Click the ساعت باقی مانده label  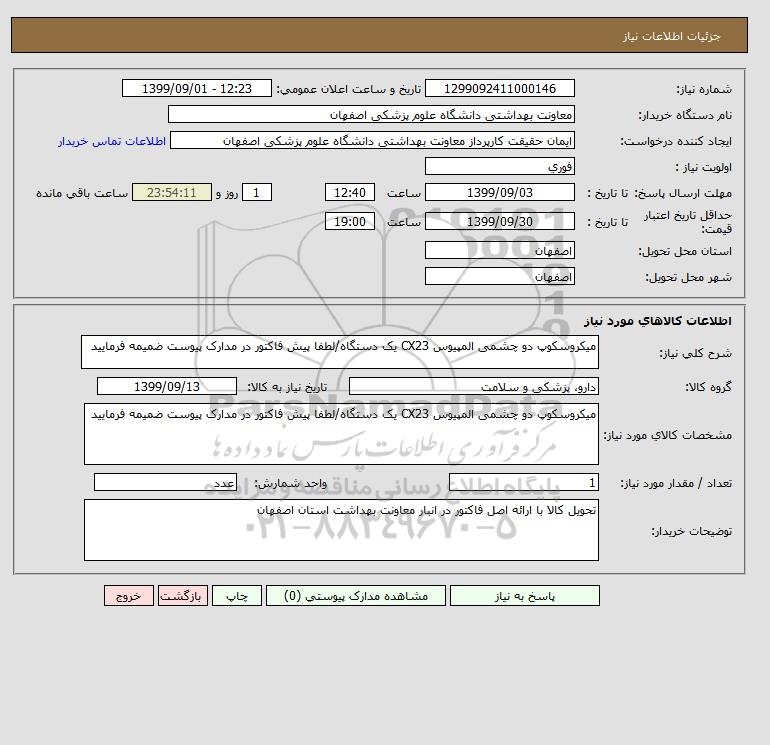[82, 193]
